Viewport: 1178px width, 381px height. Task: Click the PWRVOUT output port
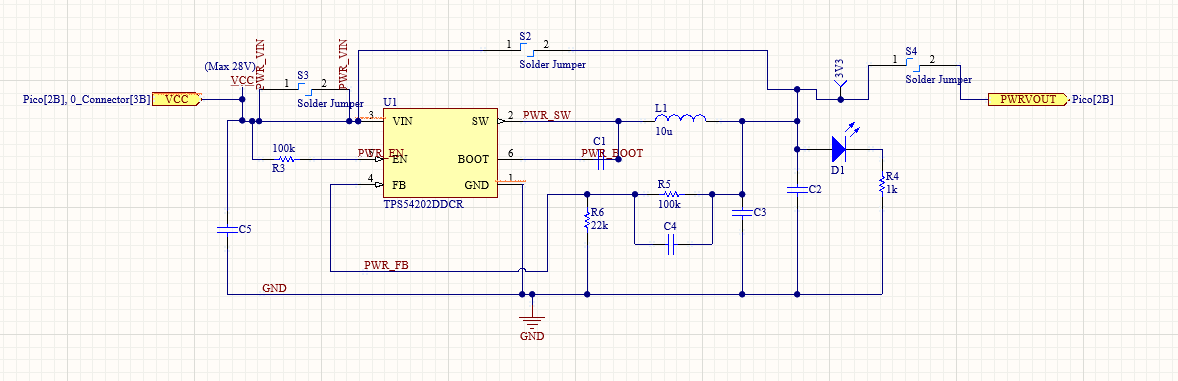point(1026,98)
